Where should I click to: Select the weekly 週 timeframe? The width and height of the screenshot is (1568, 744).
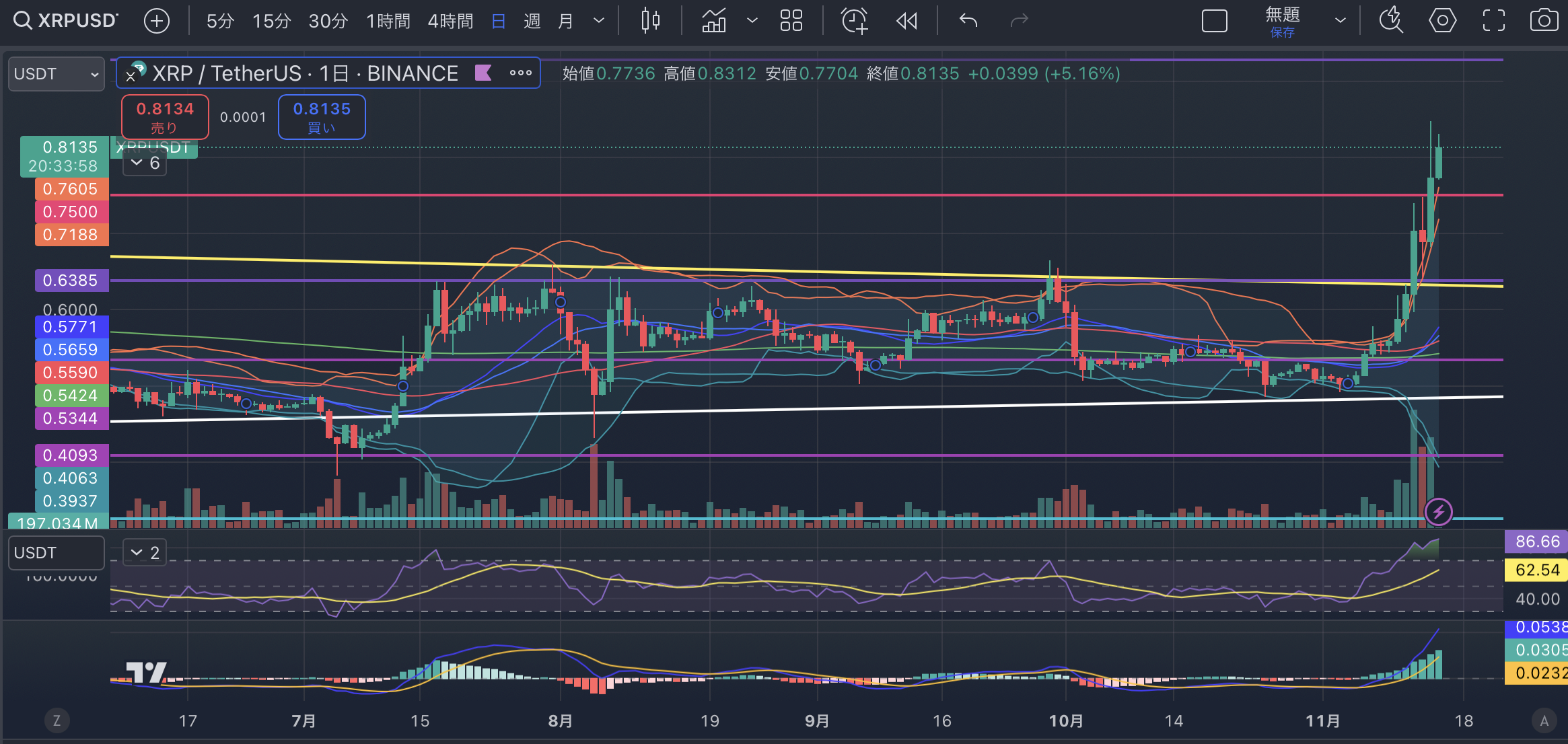coord(532,21)
